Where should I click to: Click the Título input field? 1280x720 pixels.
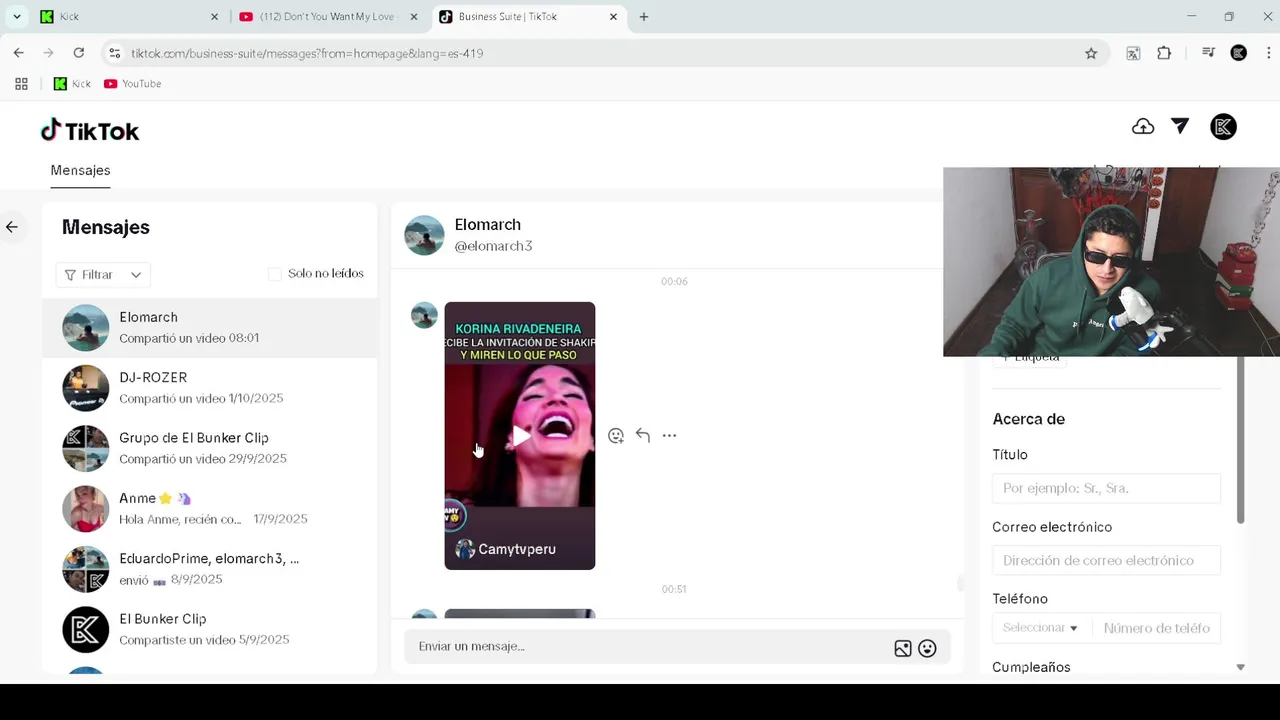1106,488
